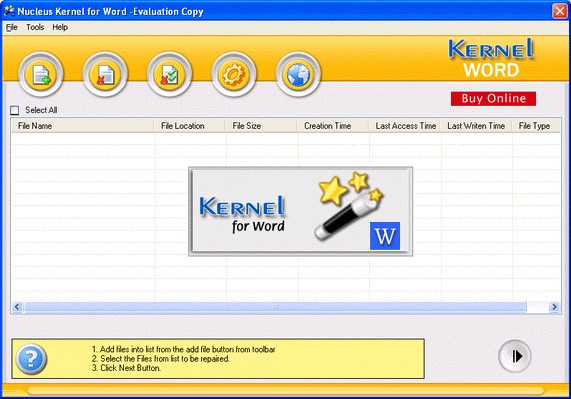
Task: Click the horizontal scrollbar thumb
Action: [275, 307]
